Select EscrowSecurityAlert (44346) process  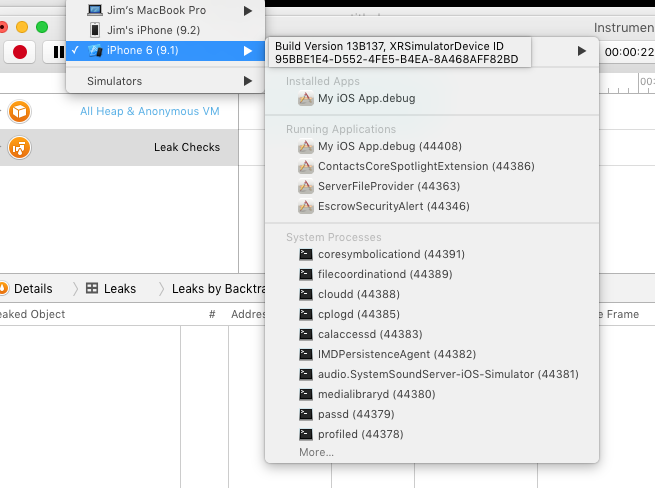pyautogui.click(x=432, y=206)
